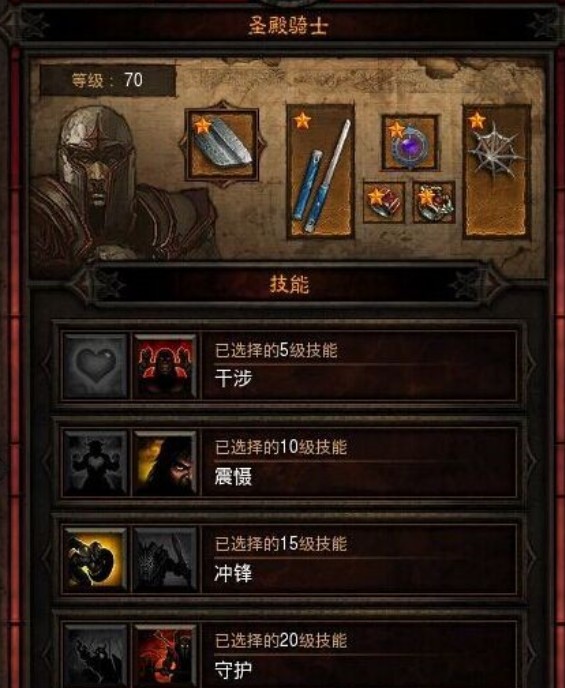Select the jeweled ring item slot
This screenshot has height=688, width=565.
point(434,202)
